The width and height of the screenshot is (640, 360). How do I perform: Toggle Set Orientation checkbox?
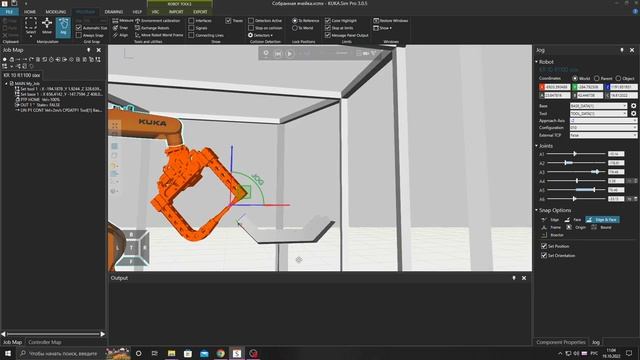pyautogui.click(x=544, y=255)
